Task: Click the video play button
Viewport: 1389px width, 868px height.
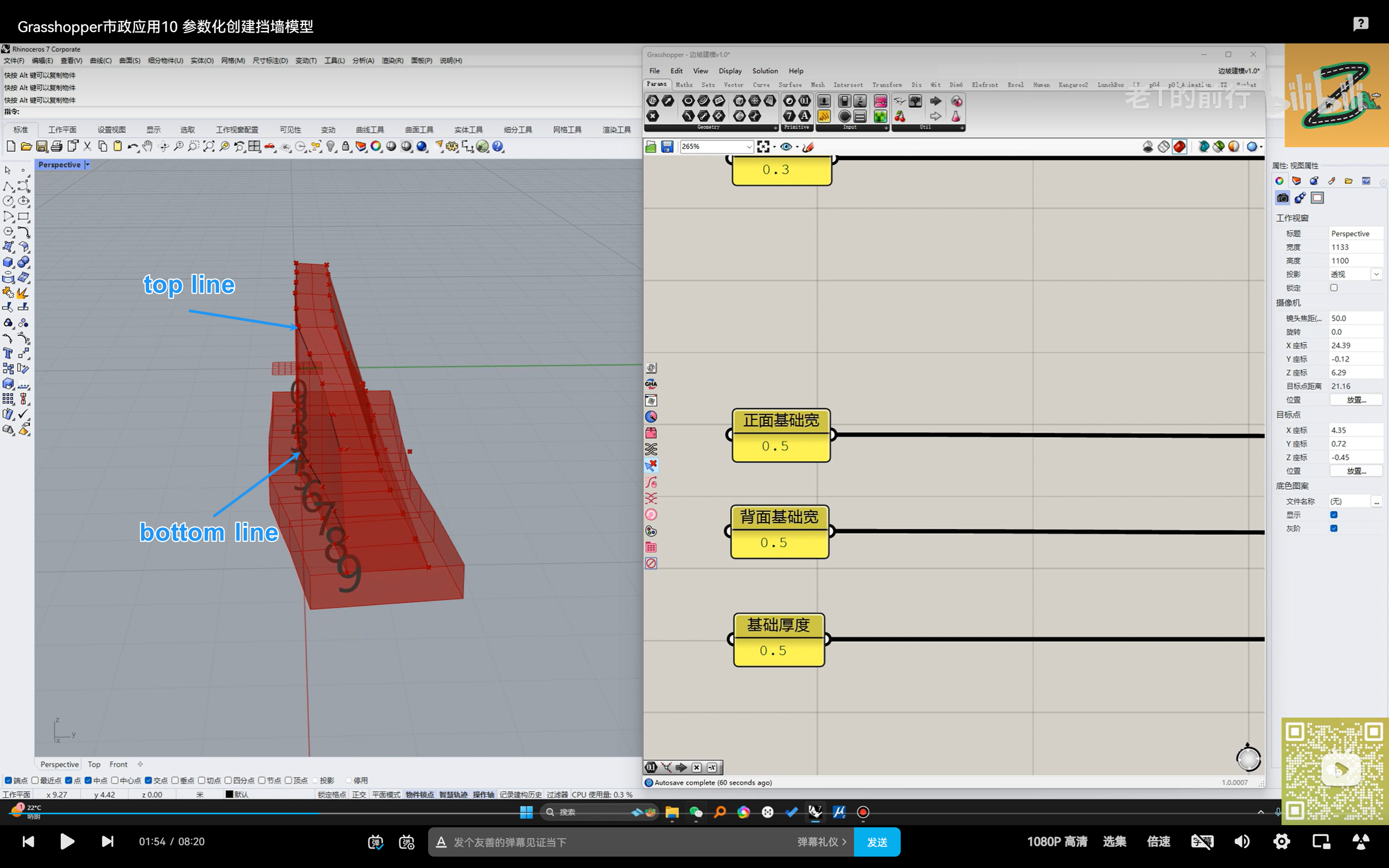Action: (x=67, y=841)
